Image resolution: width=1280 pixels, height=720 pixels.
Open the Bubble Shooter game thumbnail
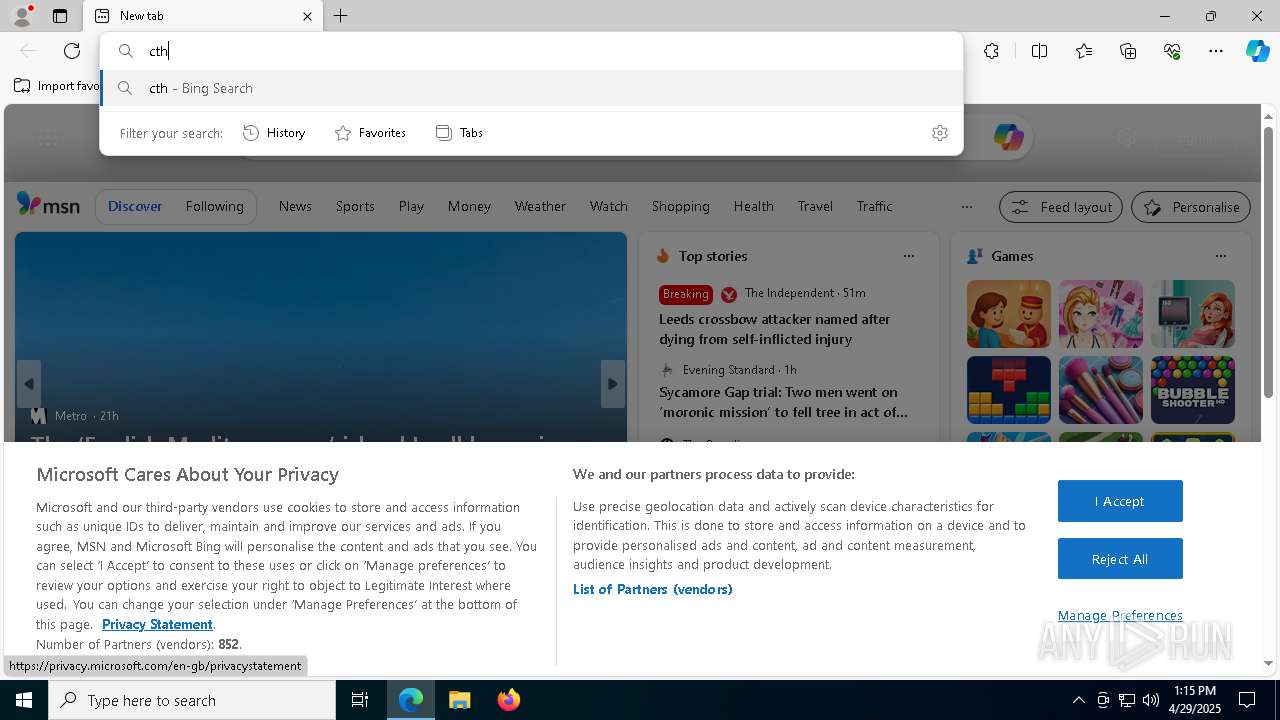1193,390
